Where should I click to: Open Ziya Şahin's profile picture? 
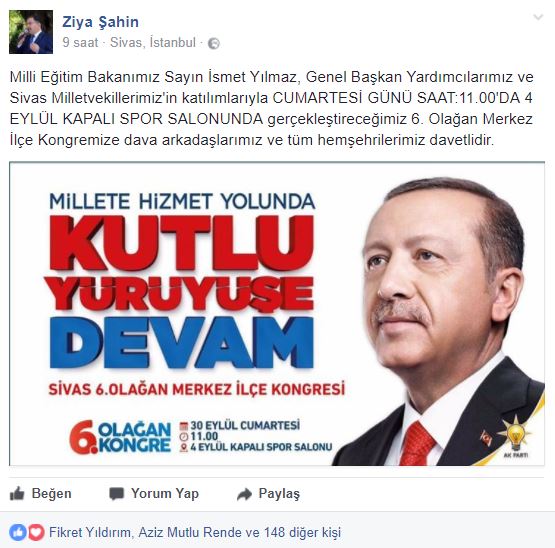point(31,32)
